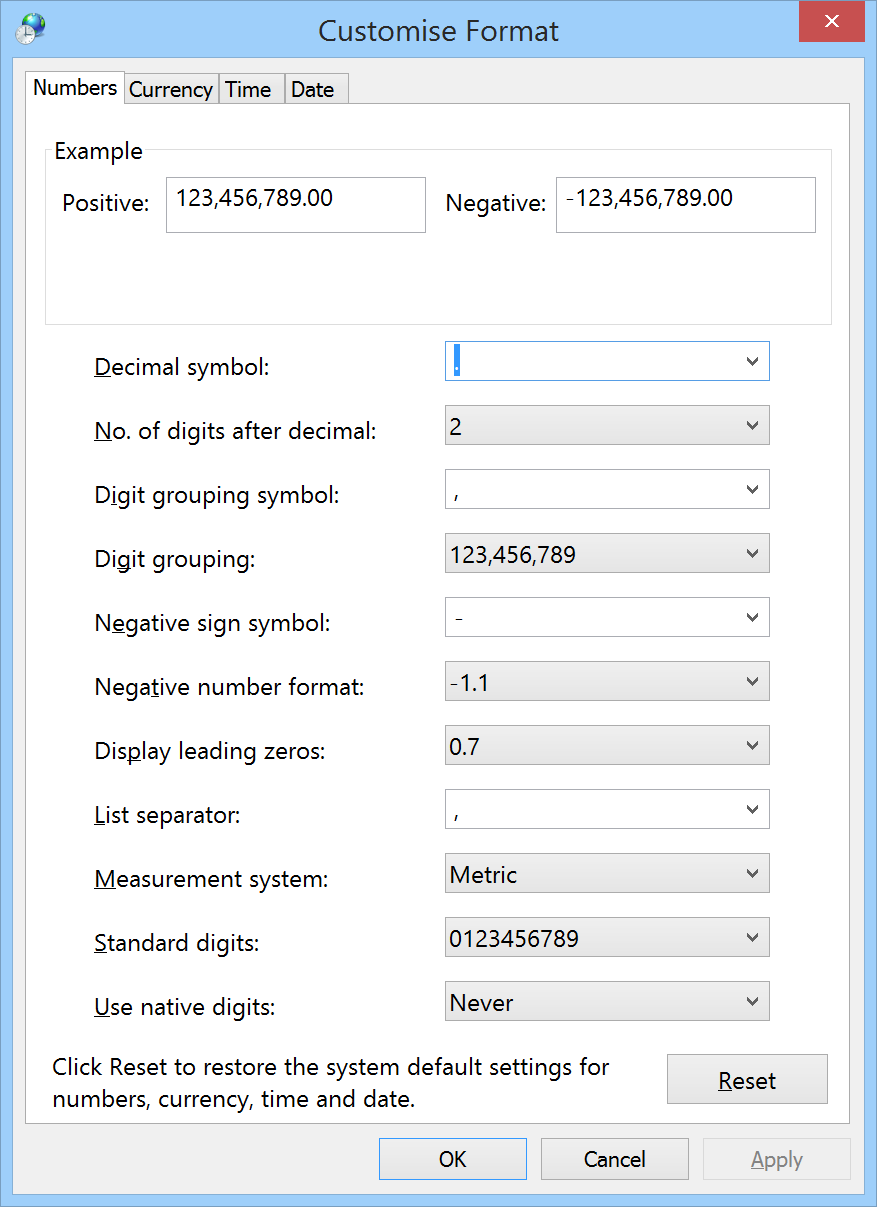This screenshot has height=1207, width=877.
Task: Switch to the Currency tab
Action: click(171, 89)
